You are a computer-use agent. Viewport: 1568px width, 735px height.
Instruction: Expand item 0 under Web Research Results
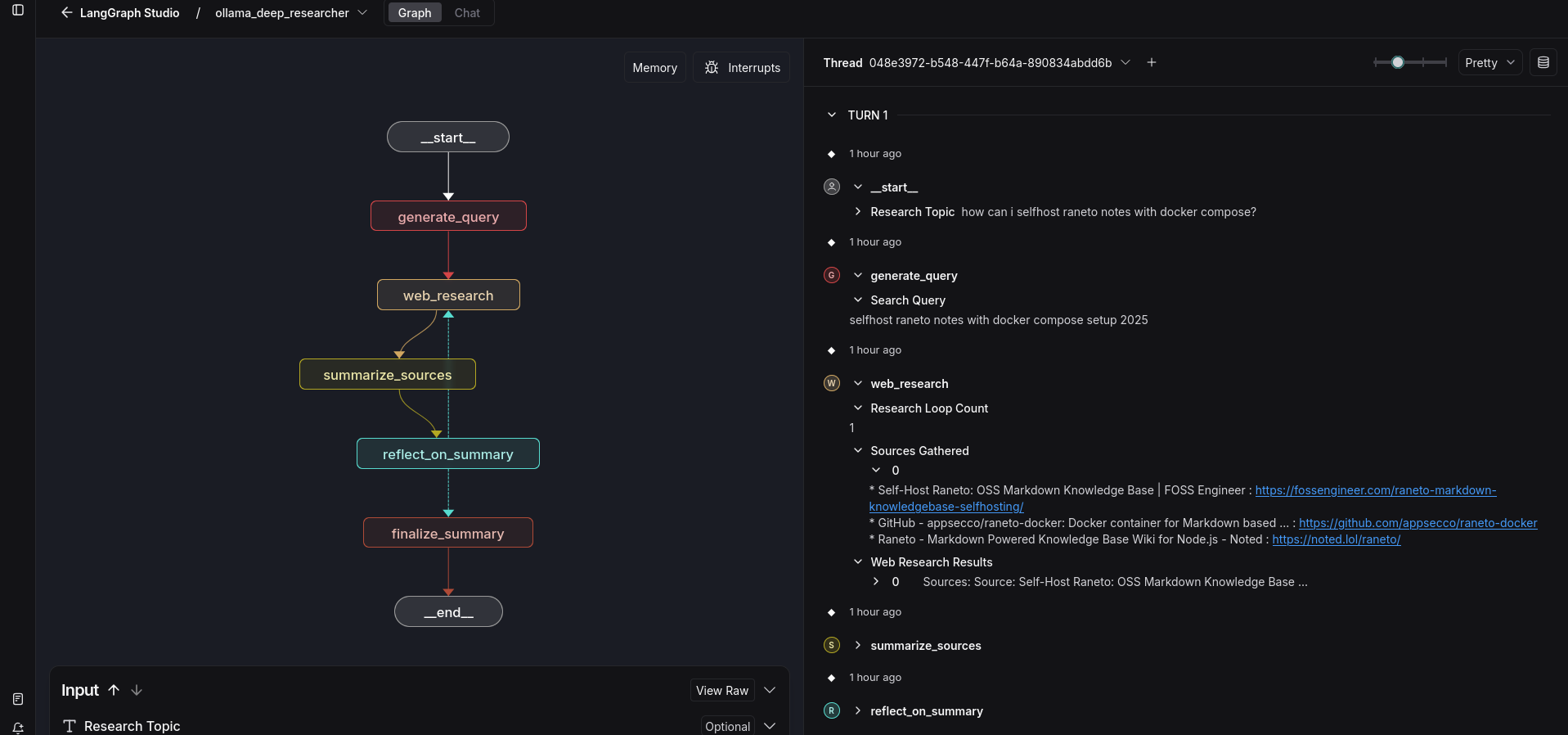876,582
